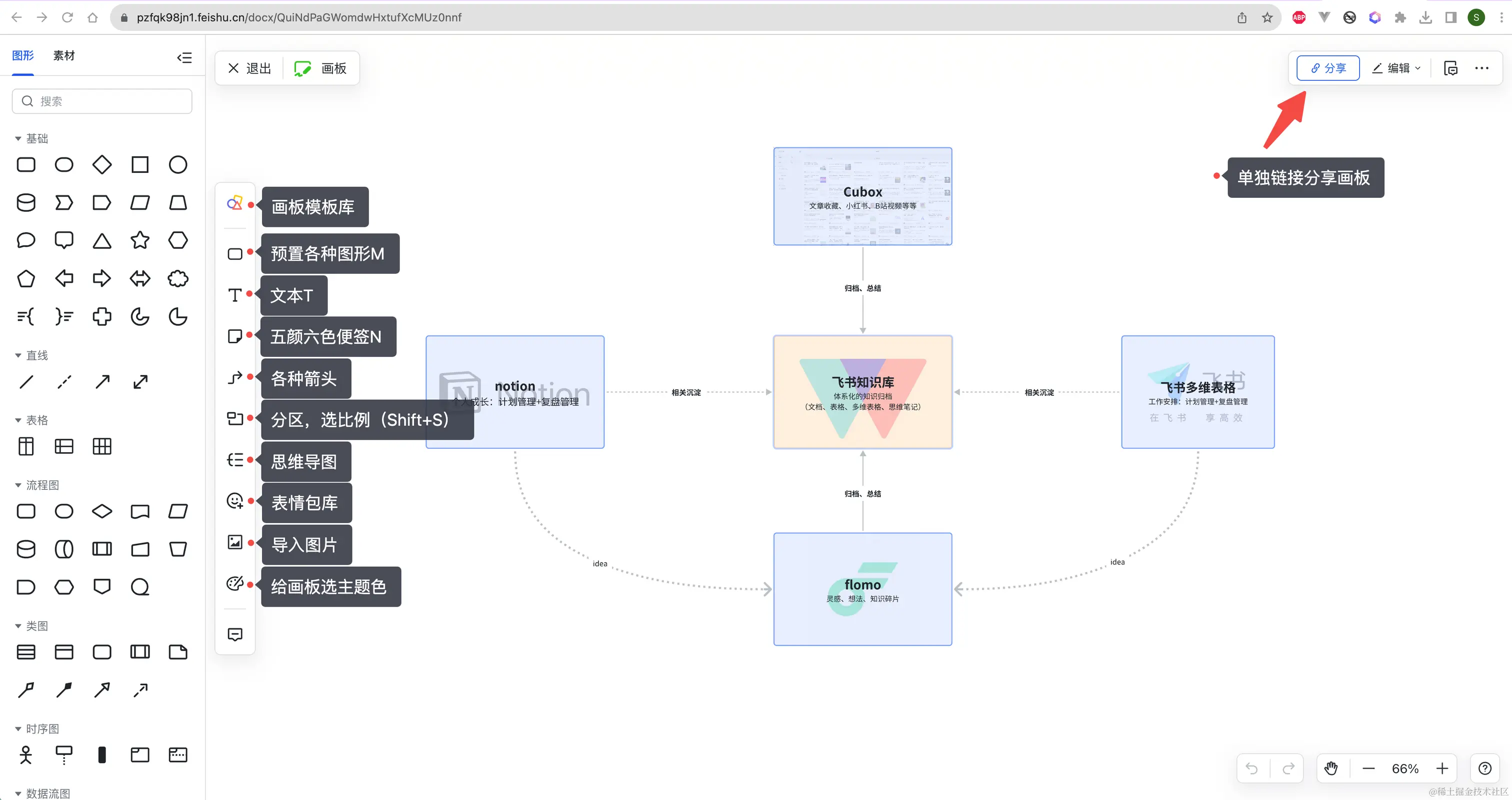
Task: Collapse the 流程图 shapes section
Action: 18,486
